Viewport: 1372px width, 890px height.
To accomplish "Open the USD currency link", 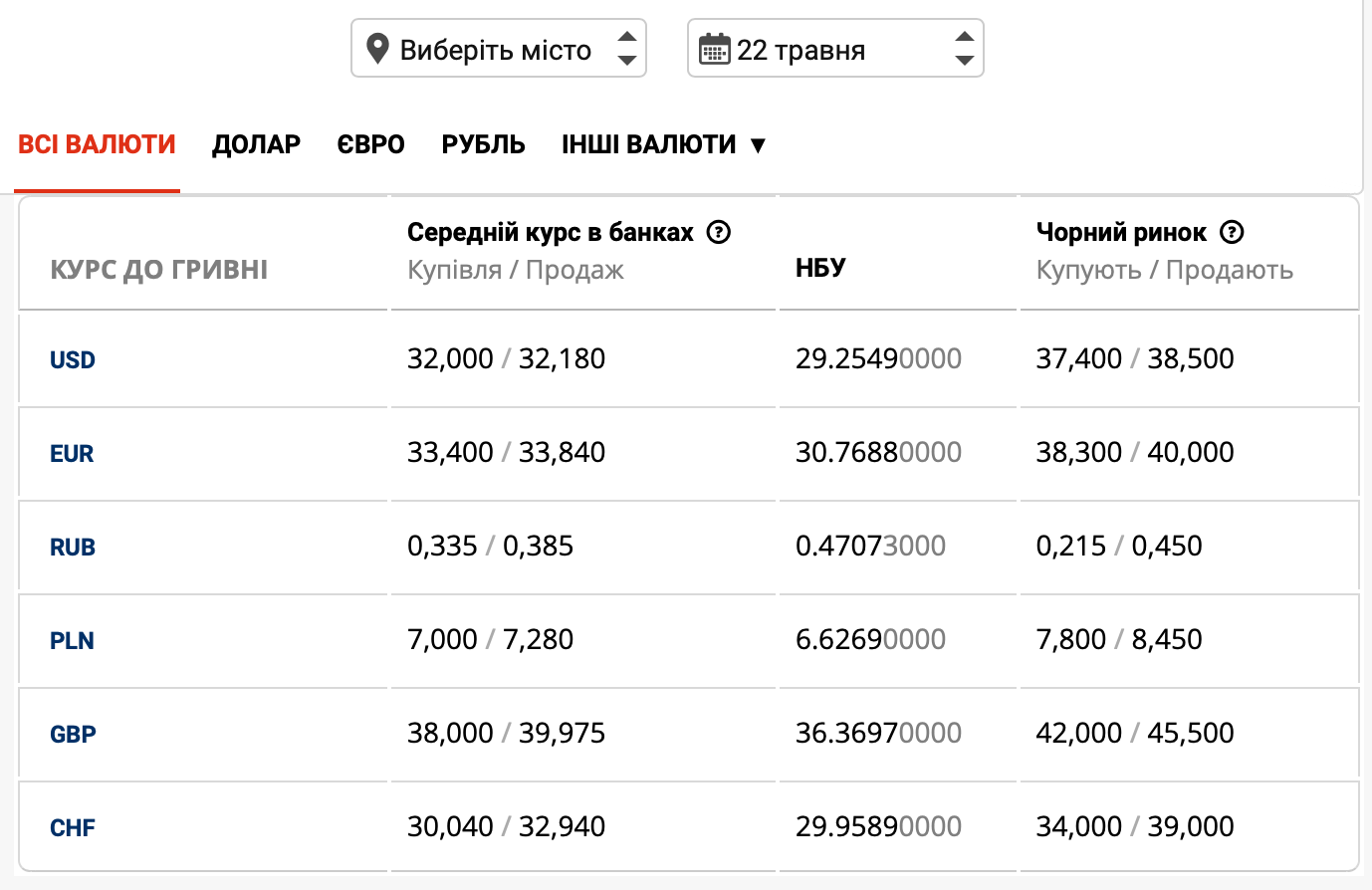I will [x=73, y=359].
